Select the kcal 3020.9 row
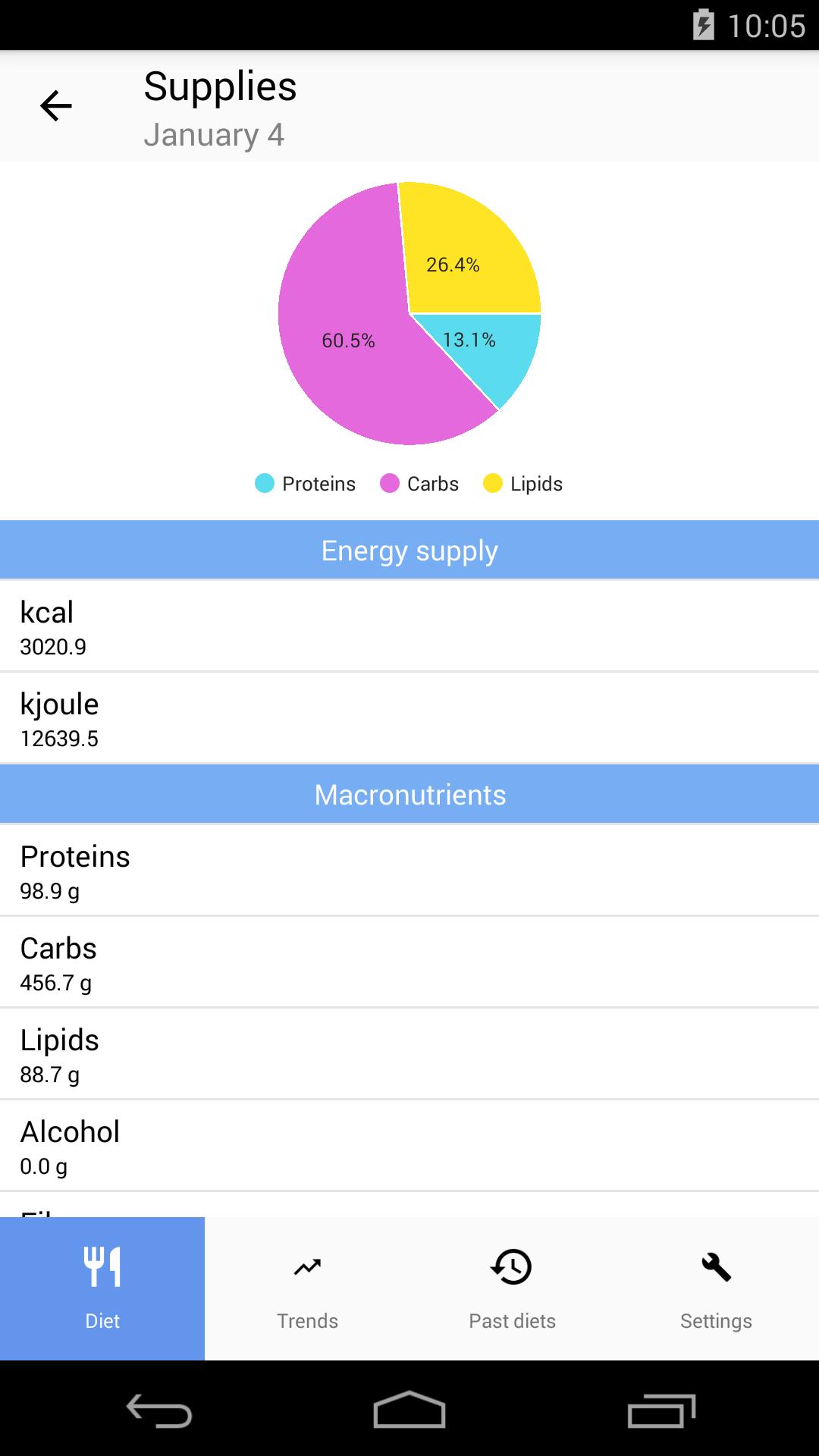819x1456 pixels. click(x=409, y=627)
